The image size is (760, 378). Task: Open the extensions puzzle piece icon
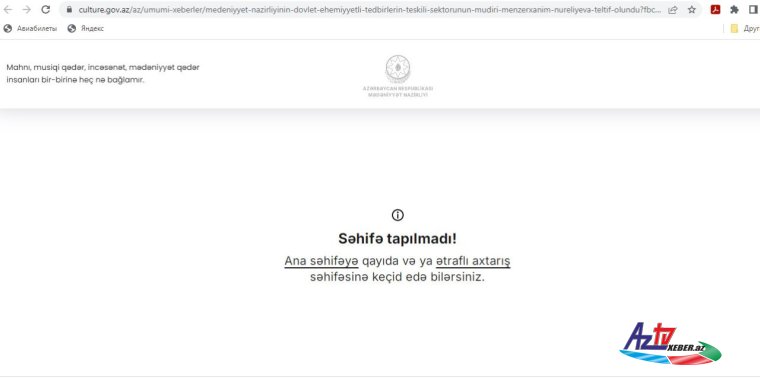734,10
